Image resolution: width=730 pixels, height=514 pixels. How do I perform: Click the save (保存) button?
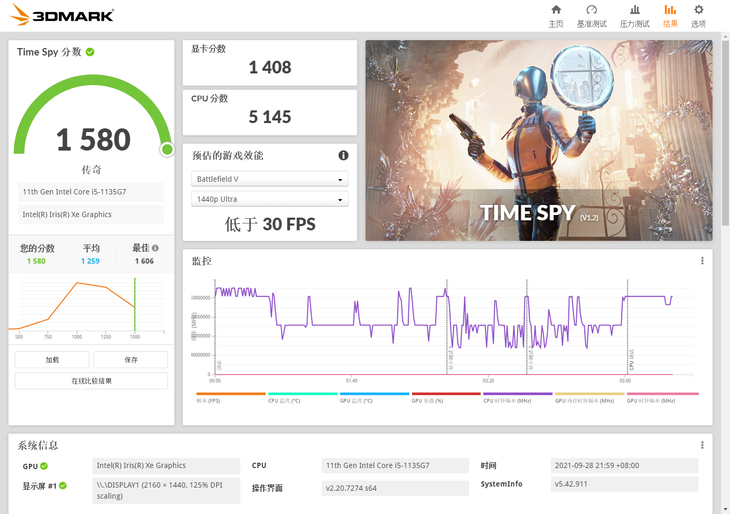click(x=131, y=360)
